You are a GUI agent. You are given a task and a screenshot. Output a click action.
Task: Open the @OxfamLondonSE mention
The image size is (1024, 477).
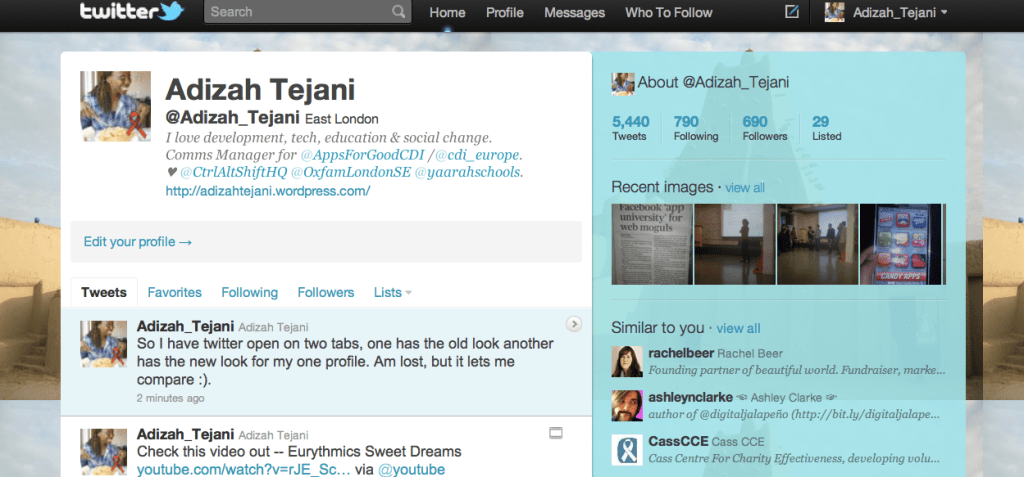(351, 173)
